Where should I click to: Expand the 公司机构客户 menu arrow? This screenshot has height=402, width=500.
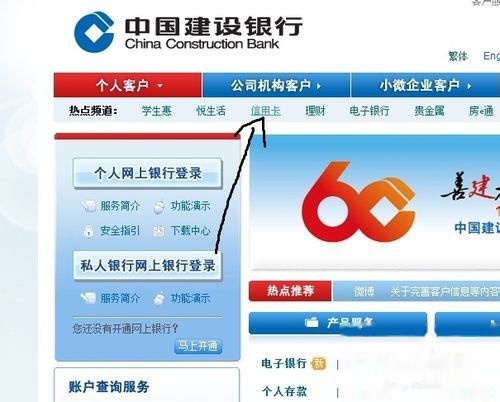319,86
